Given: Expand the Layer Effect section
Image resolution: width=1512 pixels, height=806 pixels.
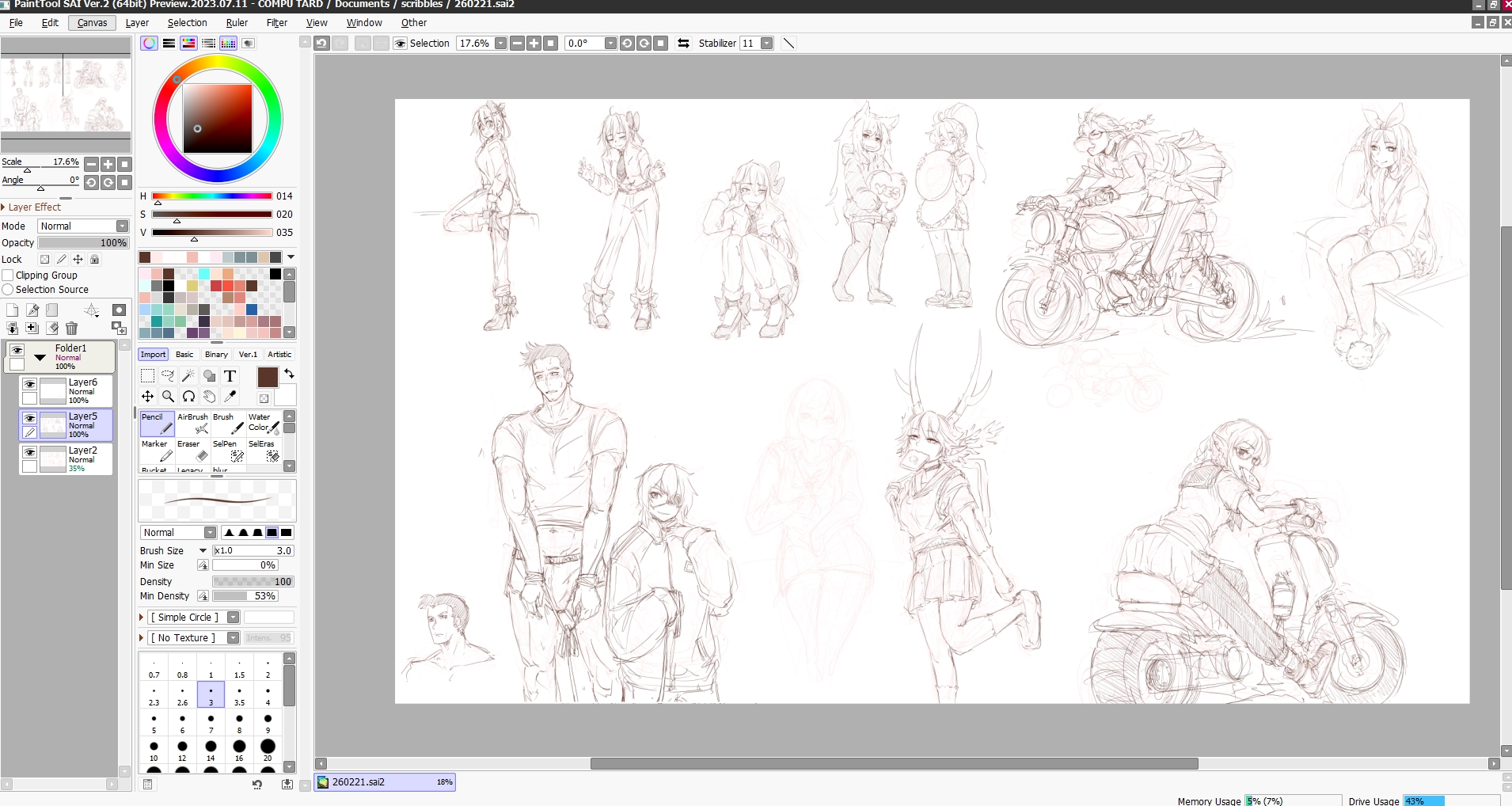Looking at the screenshot, I should [x=31, y=207].
